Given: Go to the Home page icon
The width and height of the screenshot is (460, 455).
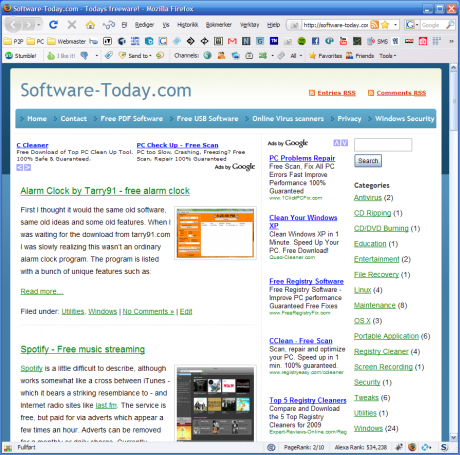Looking at the screenshot, I should click(x=90, y=24).
